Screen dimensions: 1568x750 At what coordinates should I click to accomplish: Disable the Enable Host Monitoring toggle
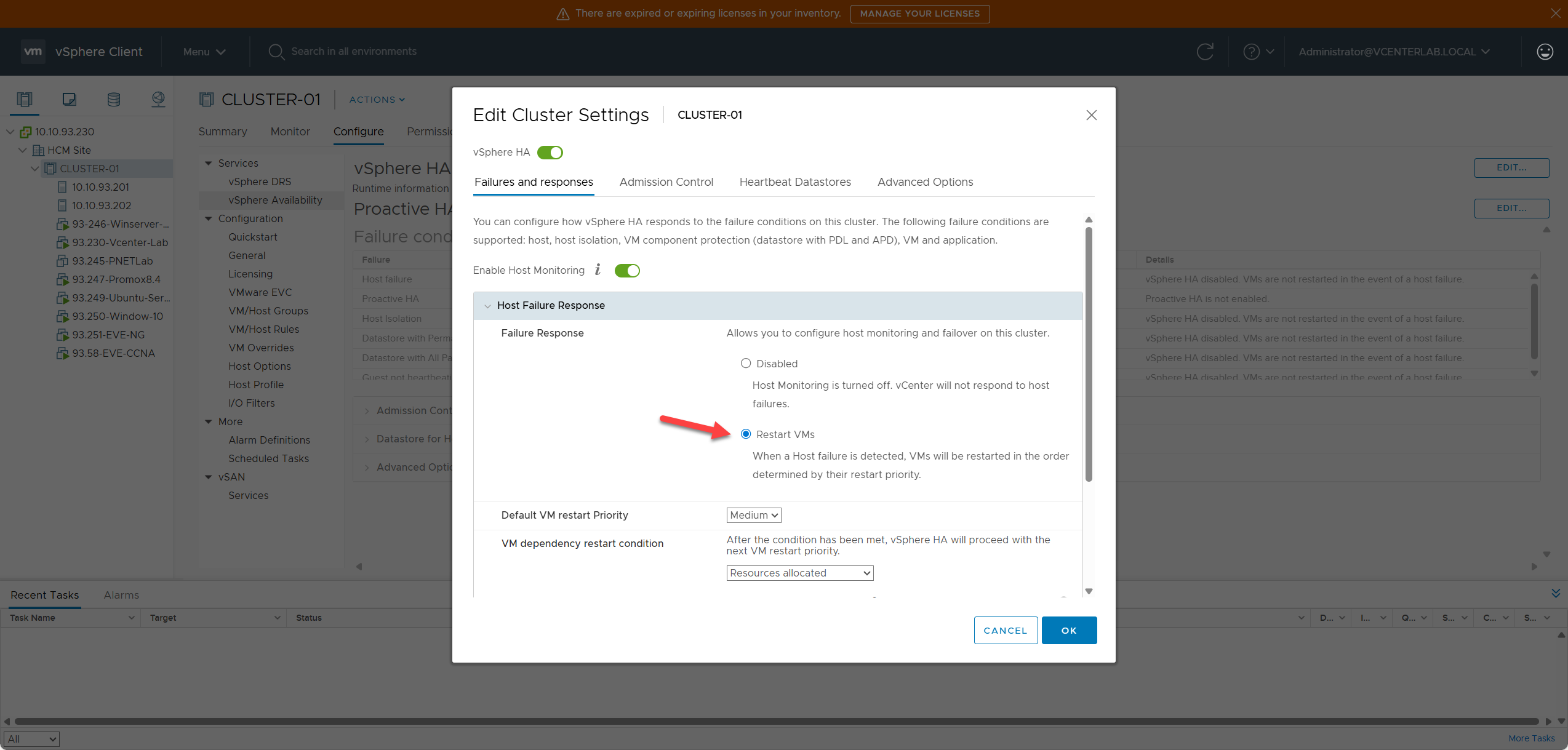[x=627, y=270]
